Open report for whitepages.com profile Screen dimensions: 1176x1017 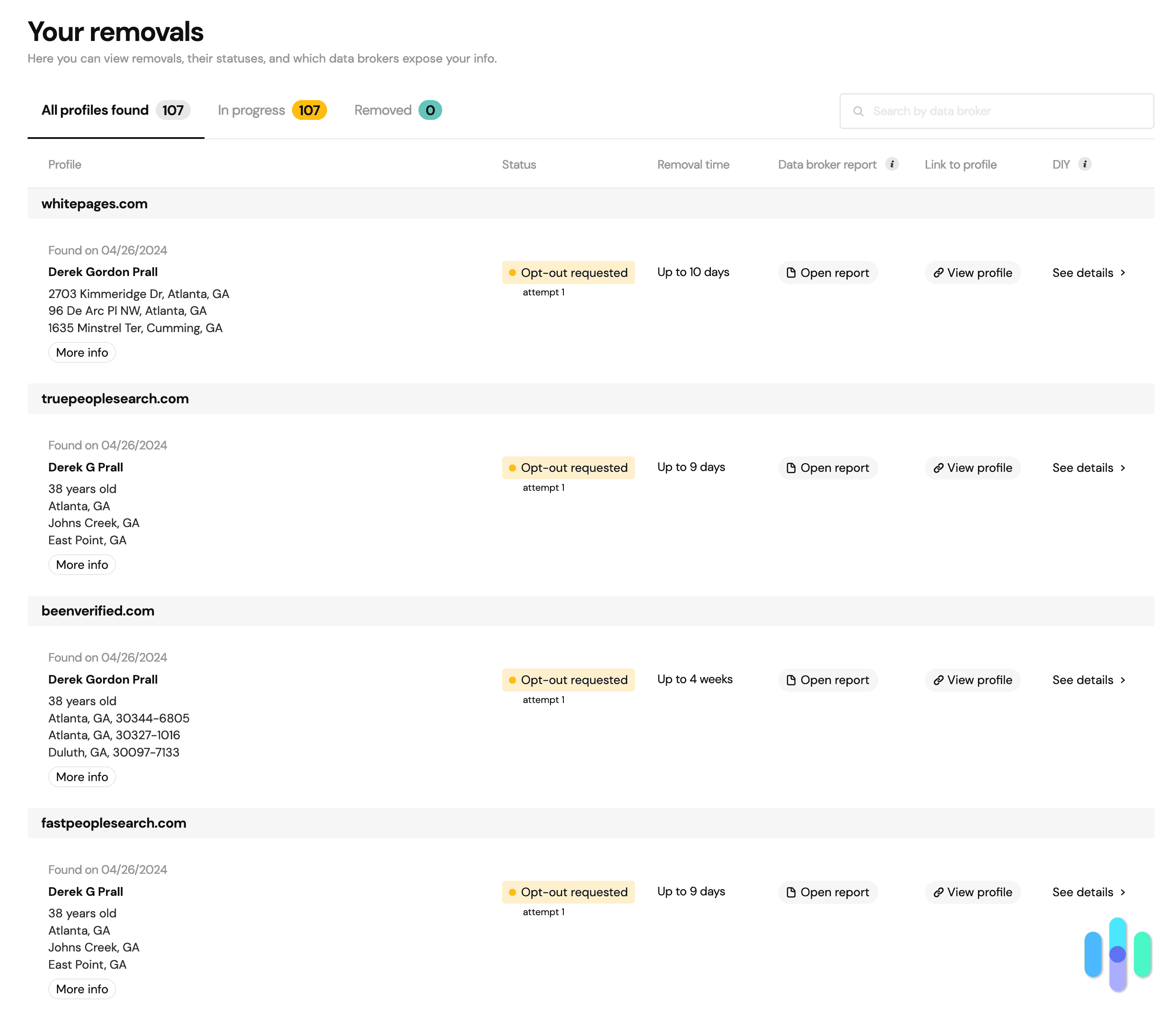tap(828, 273)
